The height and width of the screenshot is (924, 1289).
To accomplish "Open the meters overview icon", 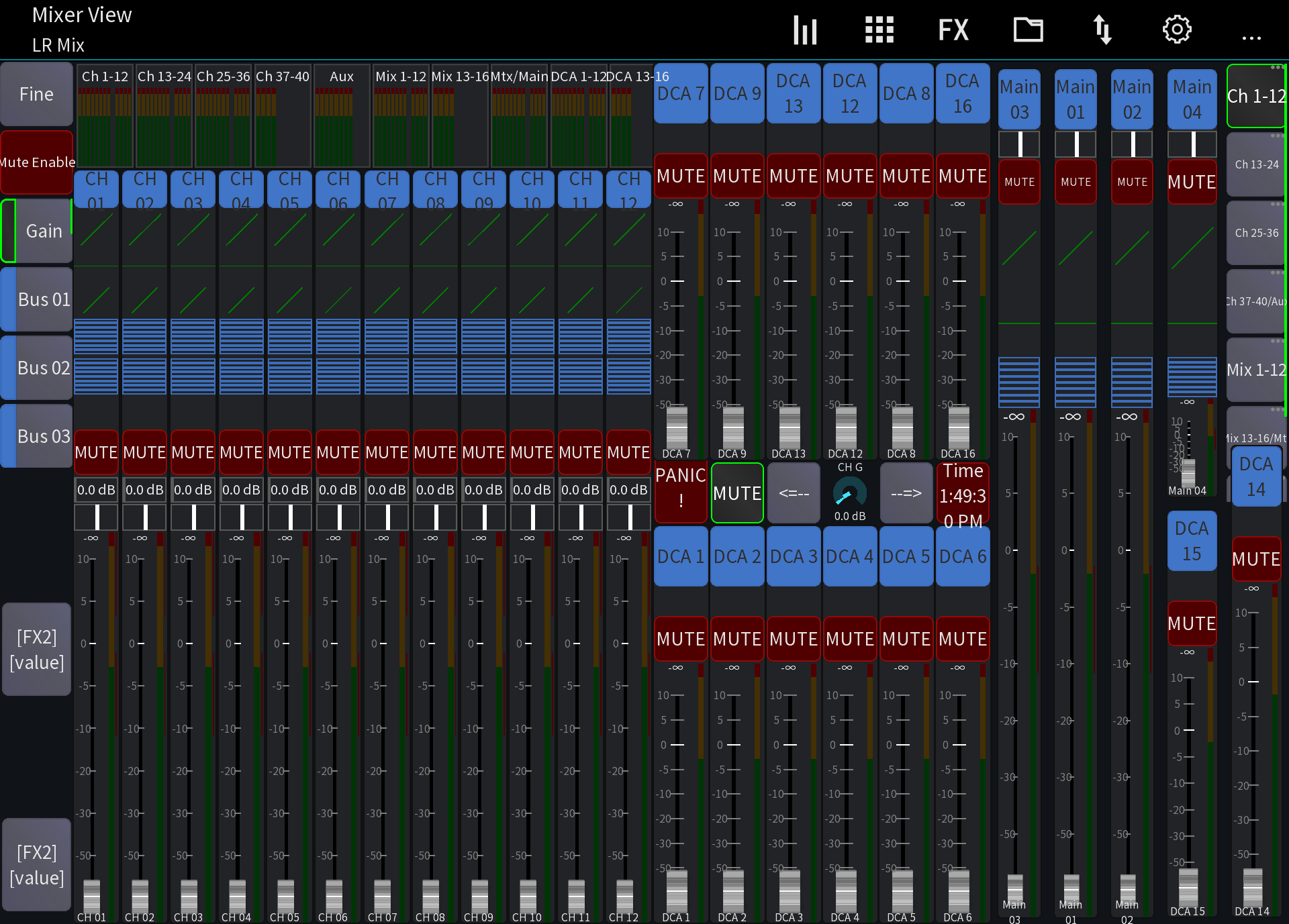I will point(805,30).
